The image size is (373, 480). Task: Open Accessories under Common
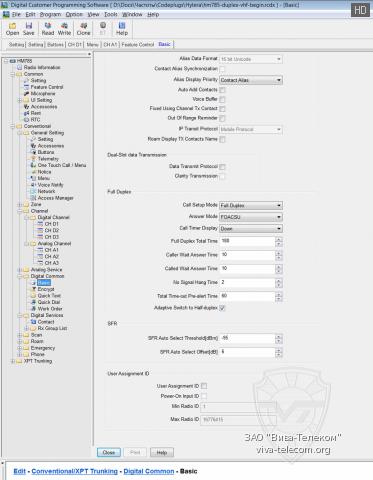tap(44, 107)
